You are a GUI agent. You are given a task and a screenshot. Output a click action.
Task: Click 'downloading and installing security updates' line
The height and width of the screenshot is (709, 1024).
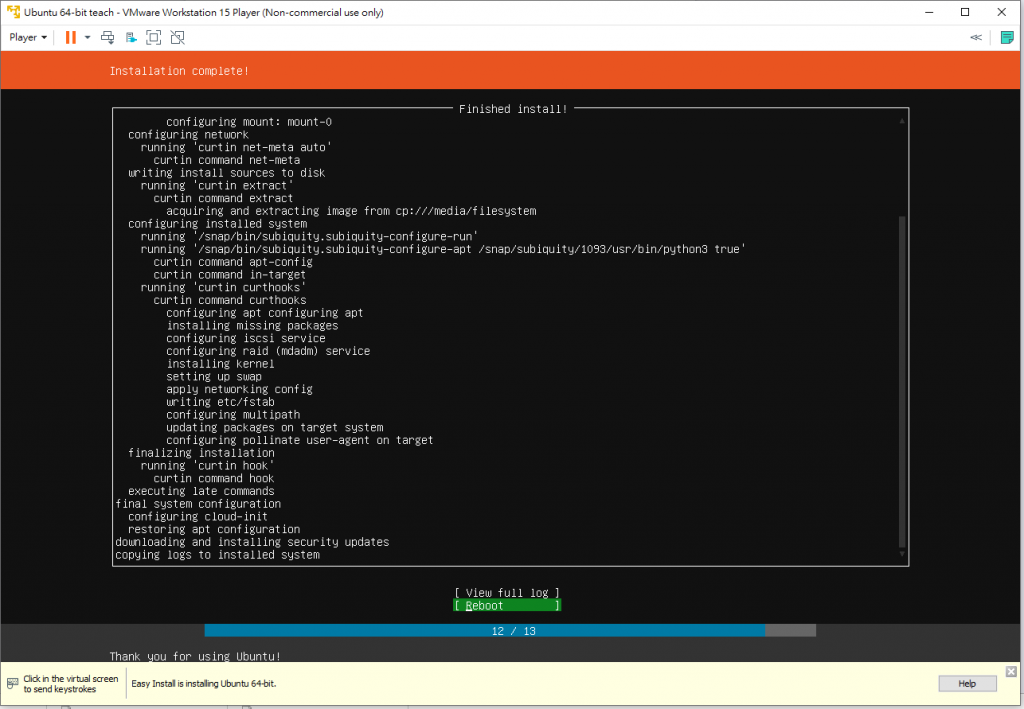(x=252, y=542)
